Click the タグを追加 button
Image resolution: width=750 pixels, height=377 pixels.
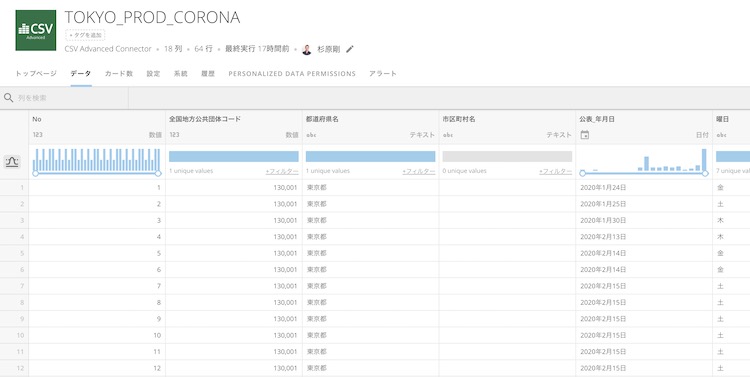coord(85,35)
